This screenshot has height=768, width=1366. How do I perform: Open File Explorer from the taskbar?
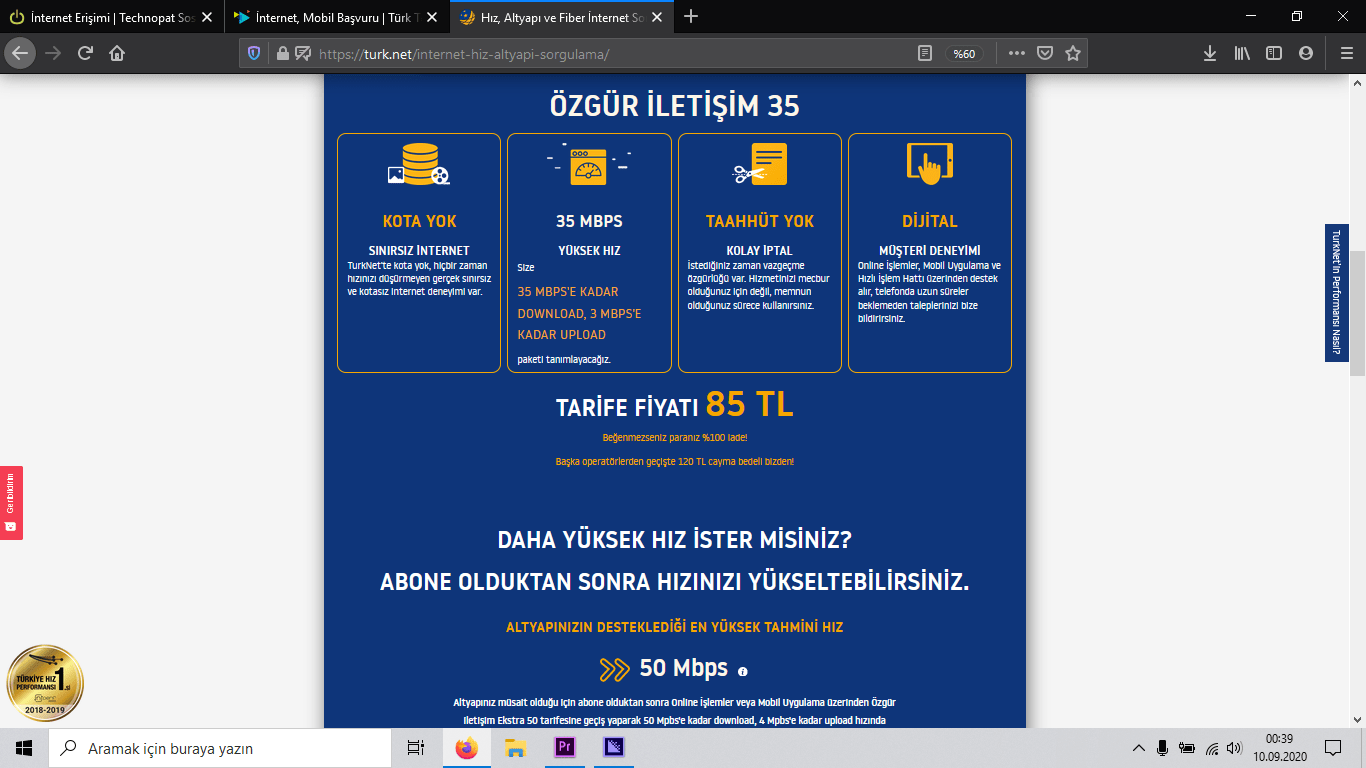pos(515,748)
